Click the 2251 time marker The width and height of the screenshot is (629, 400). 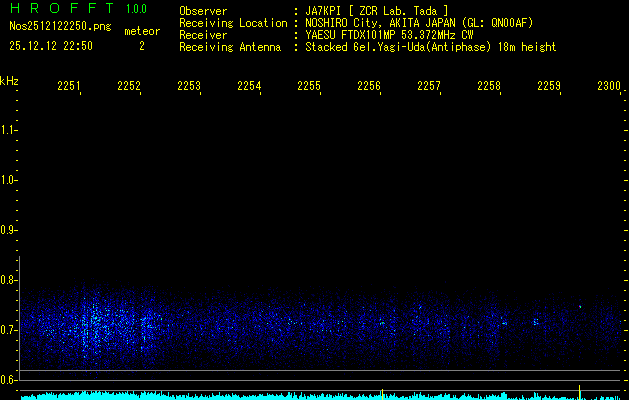coord(69,87)
